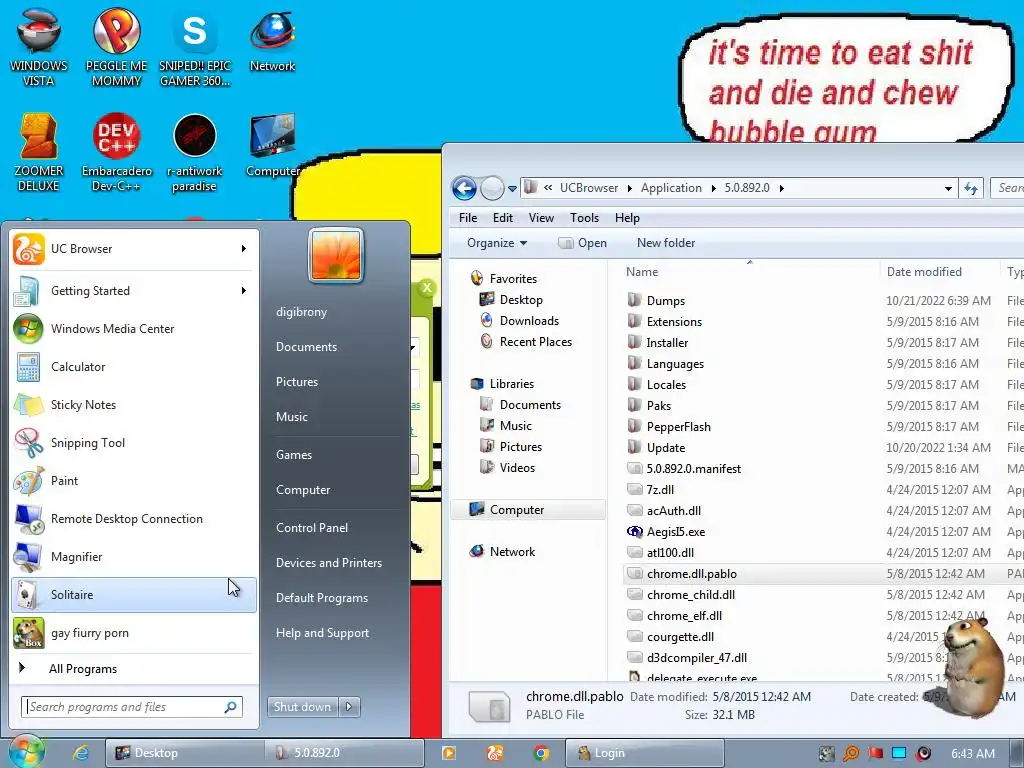The image size is (1024, 768).
Task: Expand the Getting Started submenu arrow
Action: coord(244,291)
